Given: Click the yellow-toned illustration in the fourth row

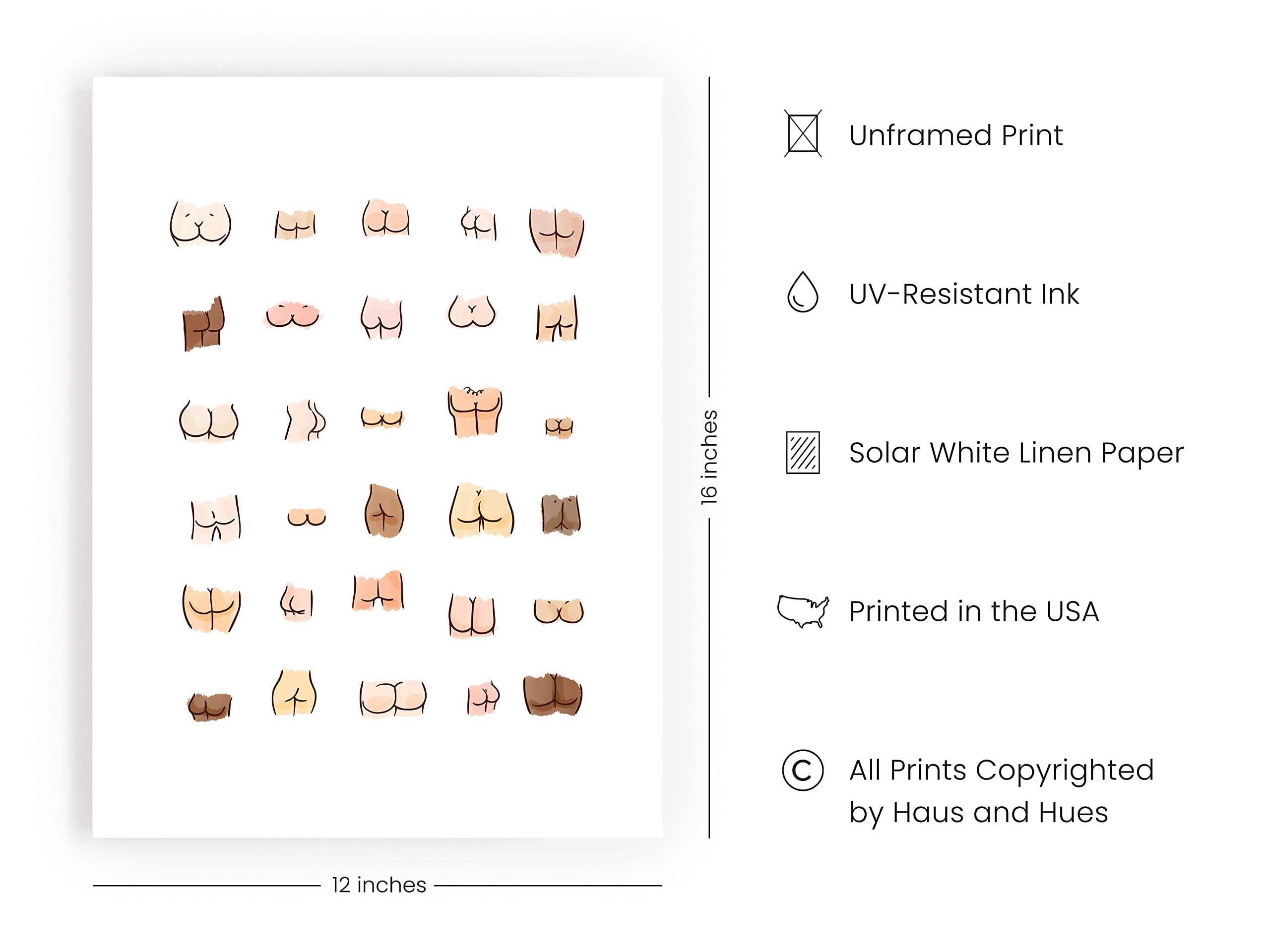Looking at the screenshot, I should click(481, 511).
